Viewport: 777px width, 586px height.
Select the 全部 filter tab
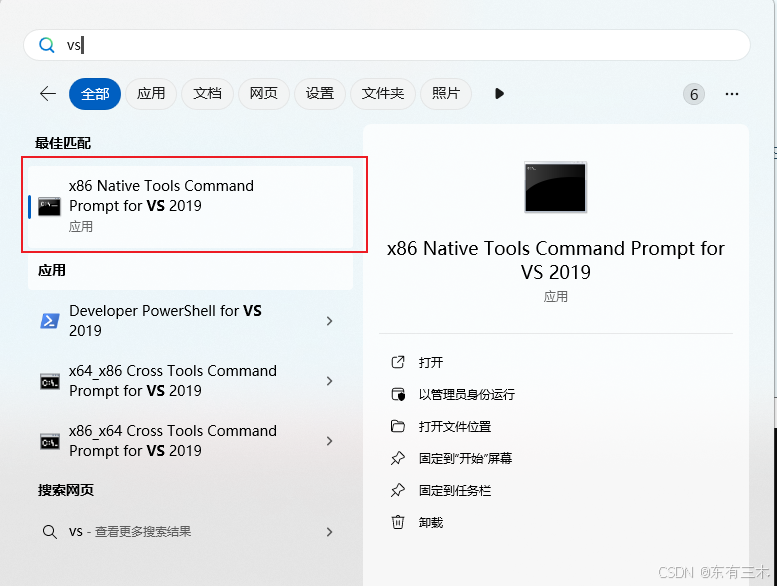pyautogui.click(x=95, y=94)
